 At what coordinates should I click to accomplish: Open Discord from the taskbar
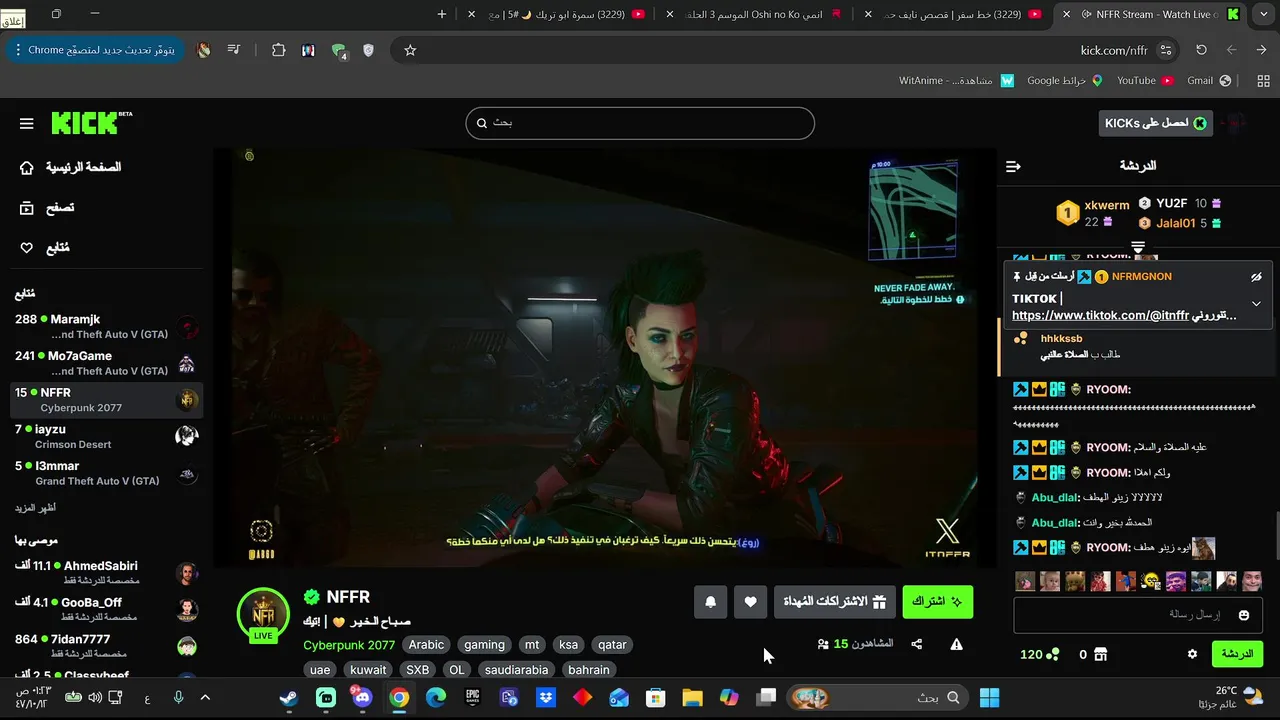click(x=361, y=698)
